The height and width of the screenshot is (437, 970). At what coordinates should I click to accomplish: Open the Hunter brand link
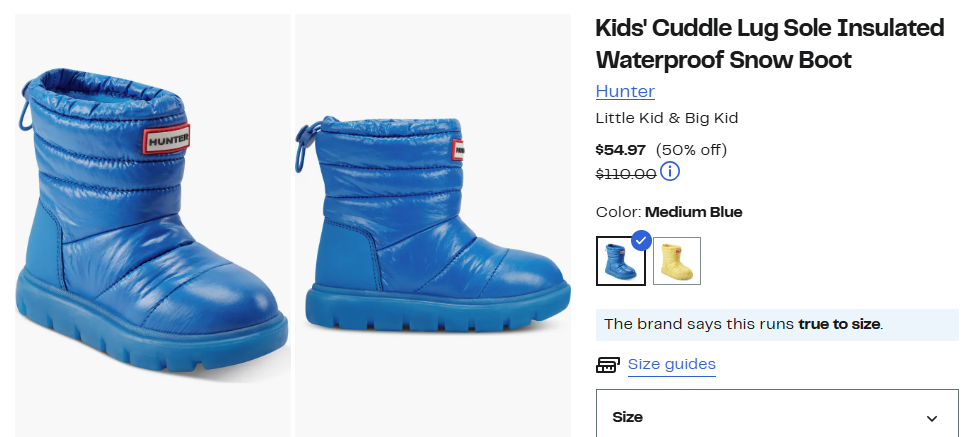[x=625, y=92]
